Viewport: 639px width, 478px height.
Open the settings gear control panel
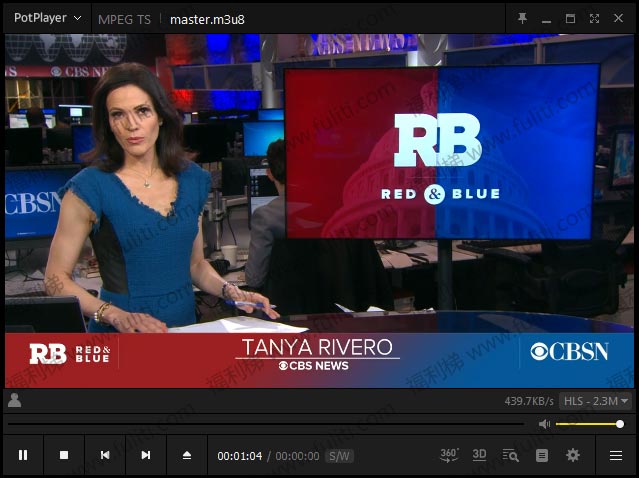[572, 455]
